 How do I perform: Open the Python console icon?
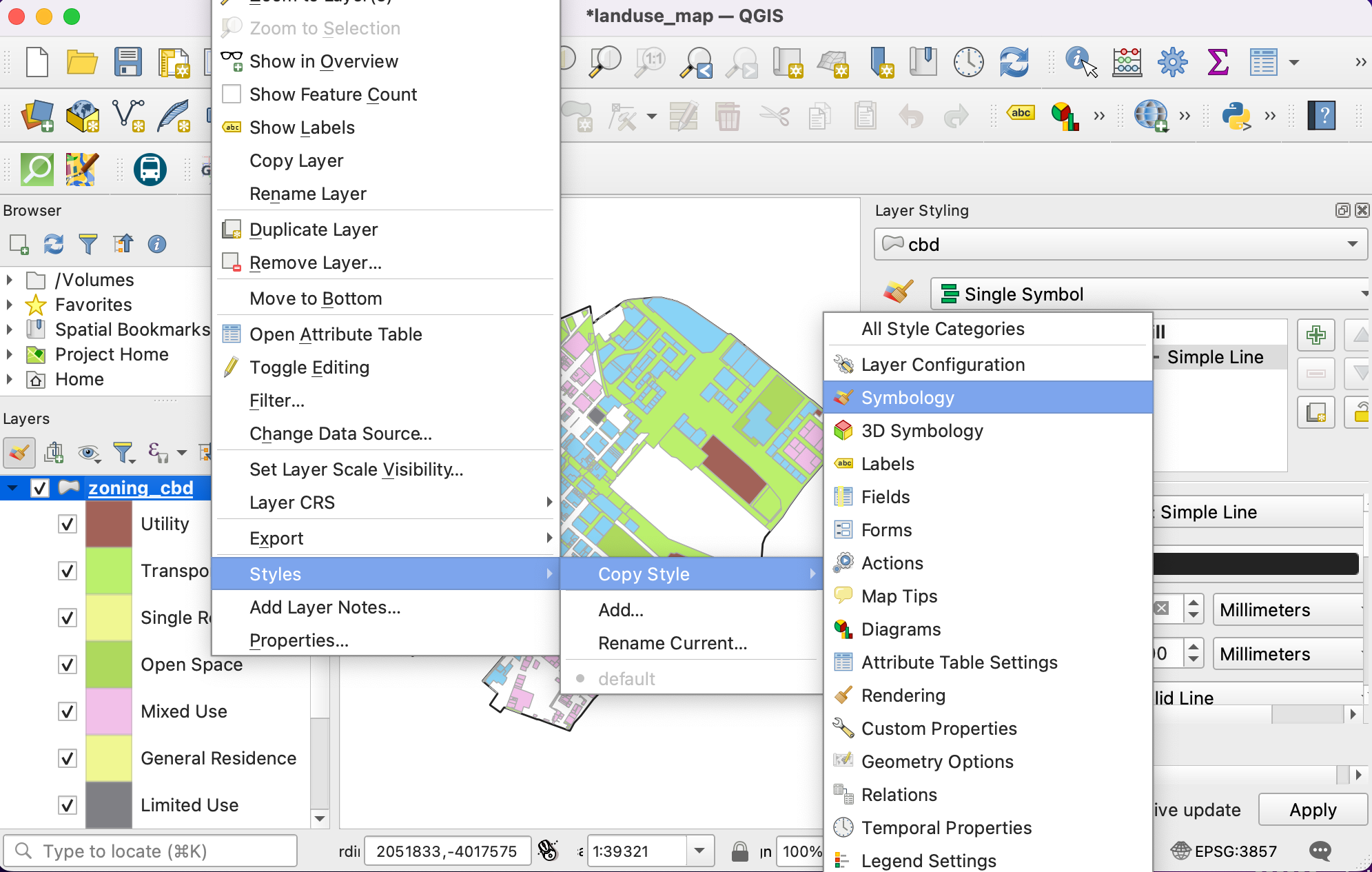(x=1236, y=116)
